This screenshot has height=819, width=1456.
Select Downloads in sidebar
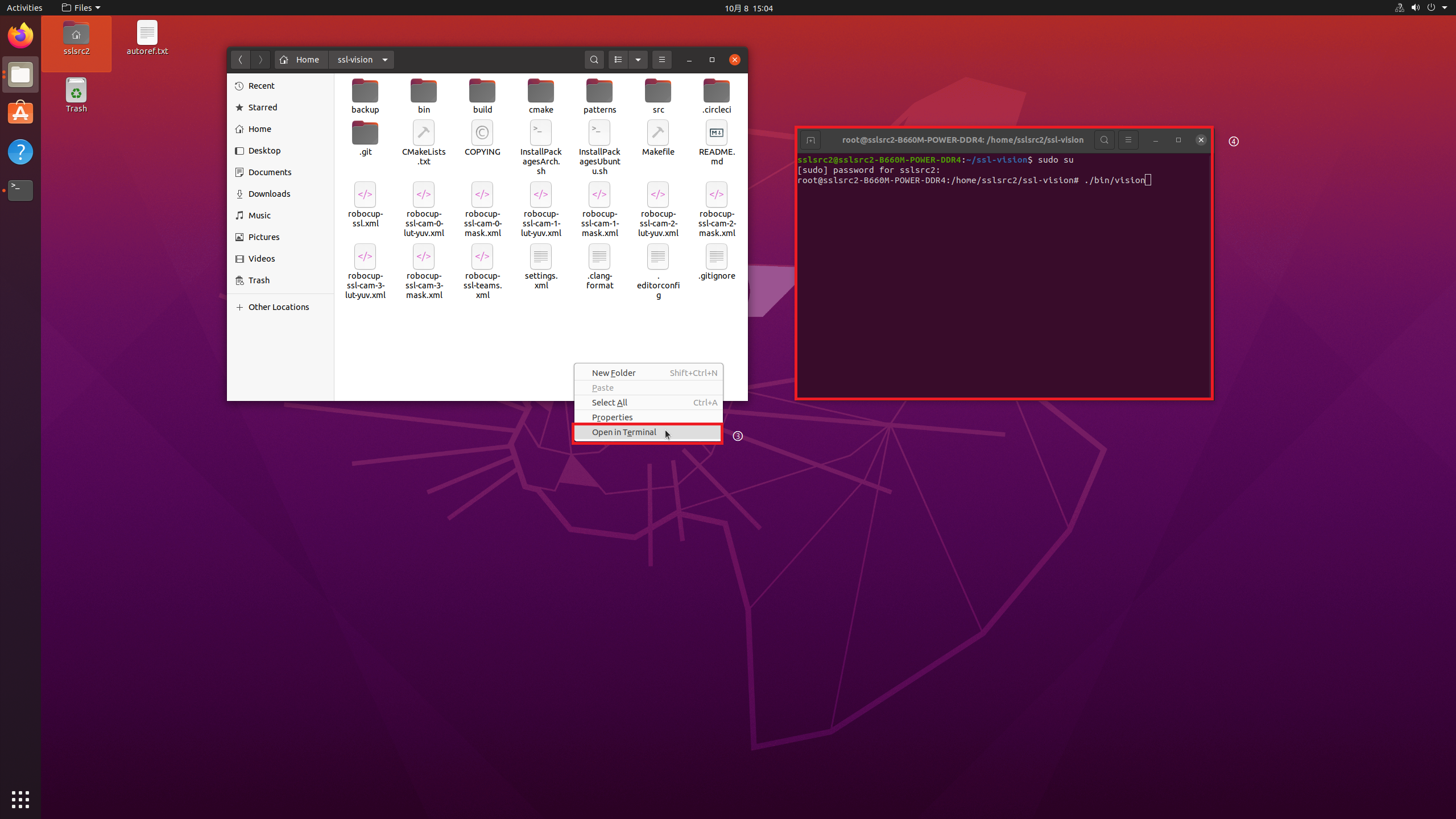coord(280,194)
